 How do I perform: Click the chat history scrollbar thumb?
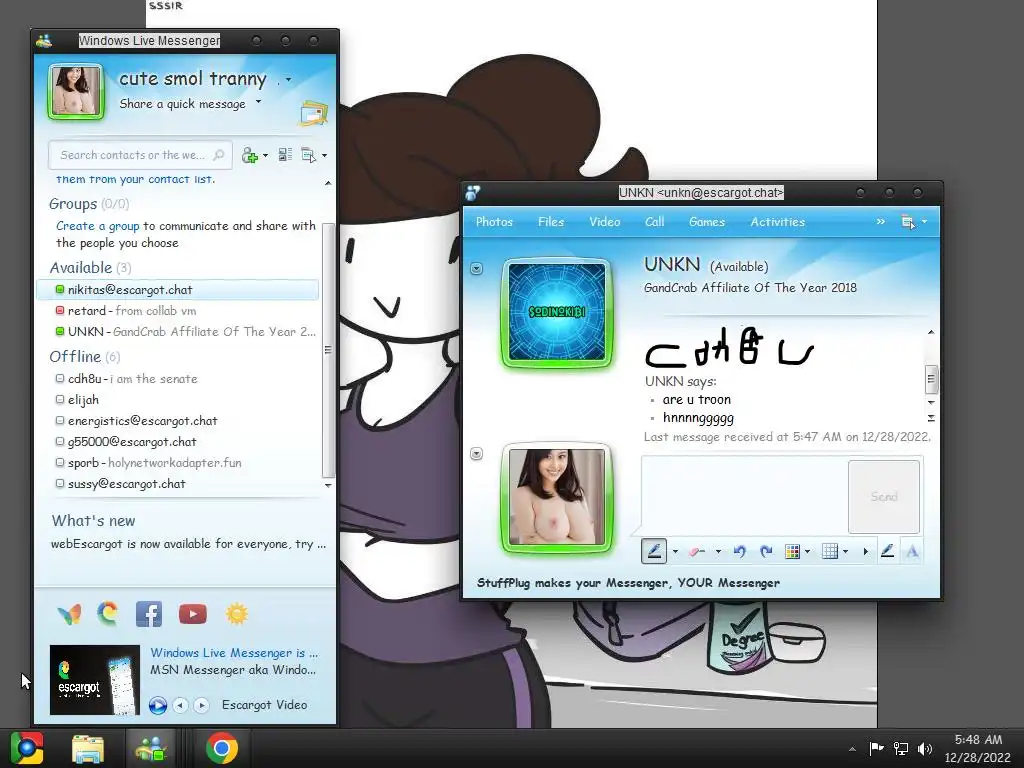click(931, 379)
